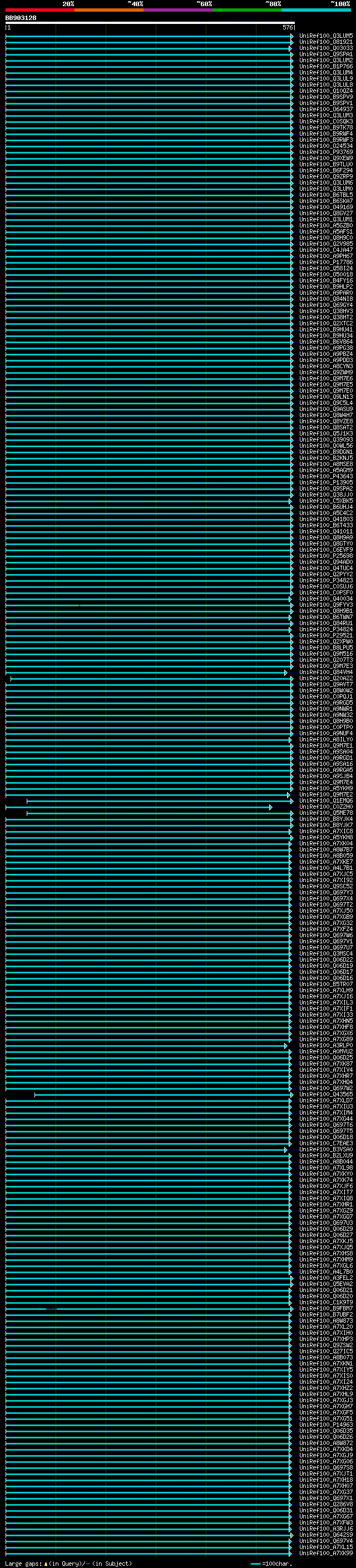The image size is (356, 1568).
Task: Select hit UniRef100_A8B059
Action: (325, 855)
